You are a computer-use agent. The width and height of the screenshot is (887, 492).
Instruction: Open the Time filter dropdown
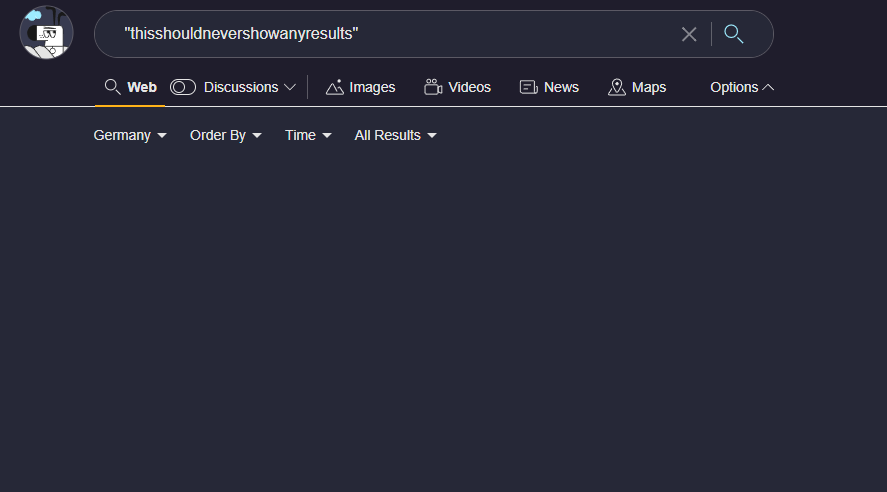pyautogui.click(x=308, y=135)
